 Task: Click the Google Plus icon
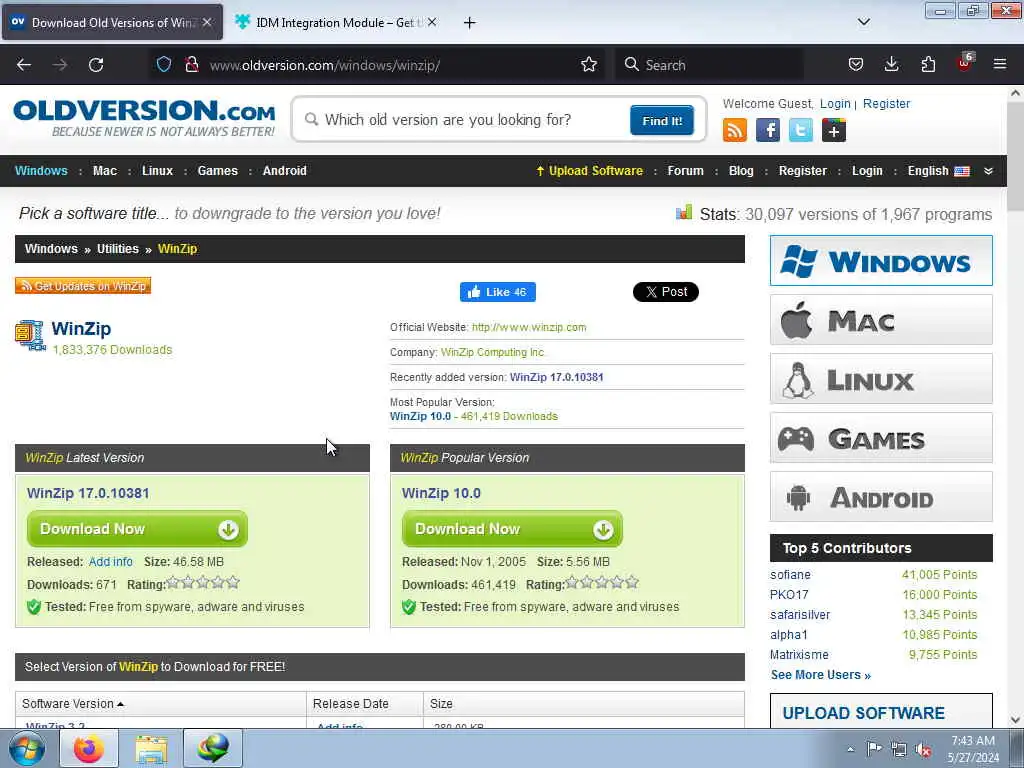[834, 130]
